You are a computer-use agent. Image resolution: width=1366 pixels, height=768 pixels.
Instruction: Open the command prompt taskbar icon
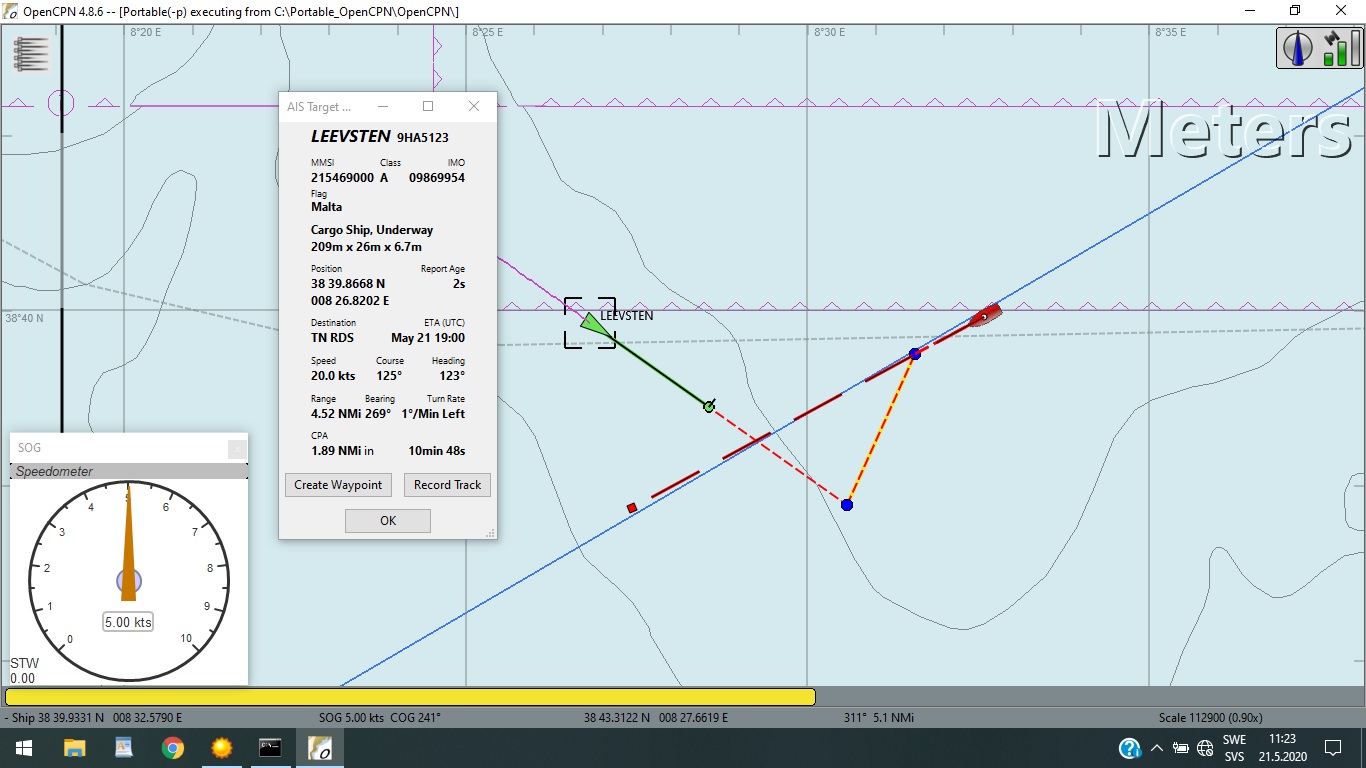tap(270, 748)
